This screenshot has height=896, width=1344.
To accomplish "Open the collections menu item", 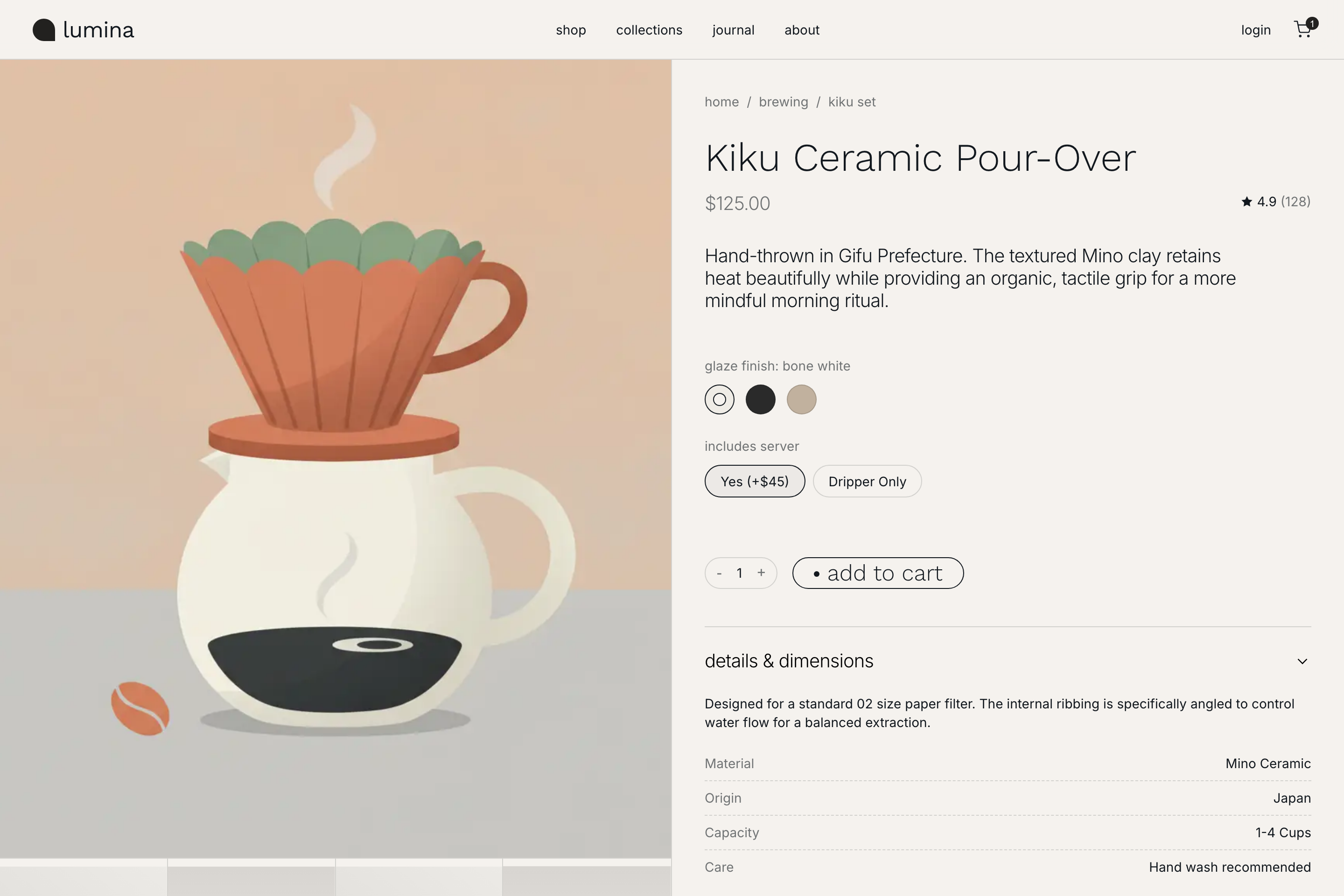I will point(649,30).
